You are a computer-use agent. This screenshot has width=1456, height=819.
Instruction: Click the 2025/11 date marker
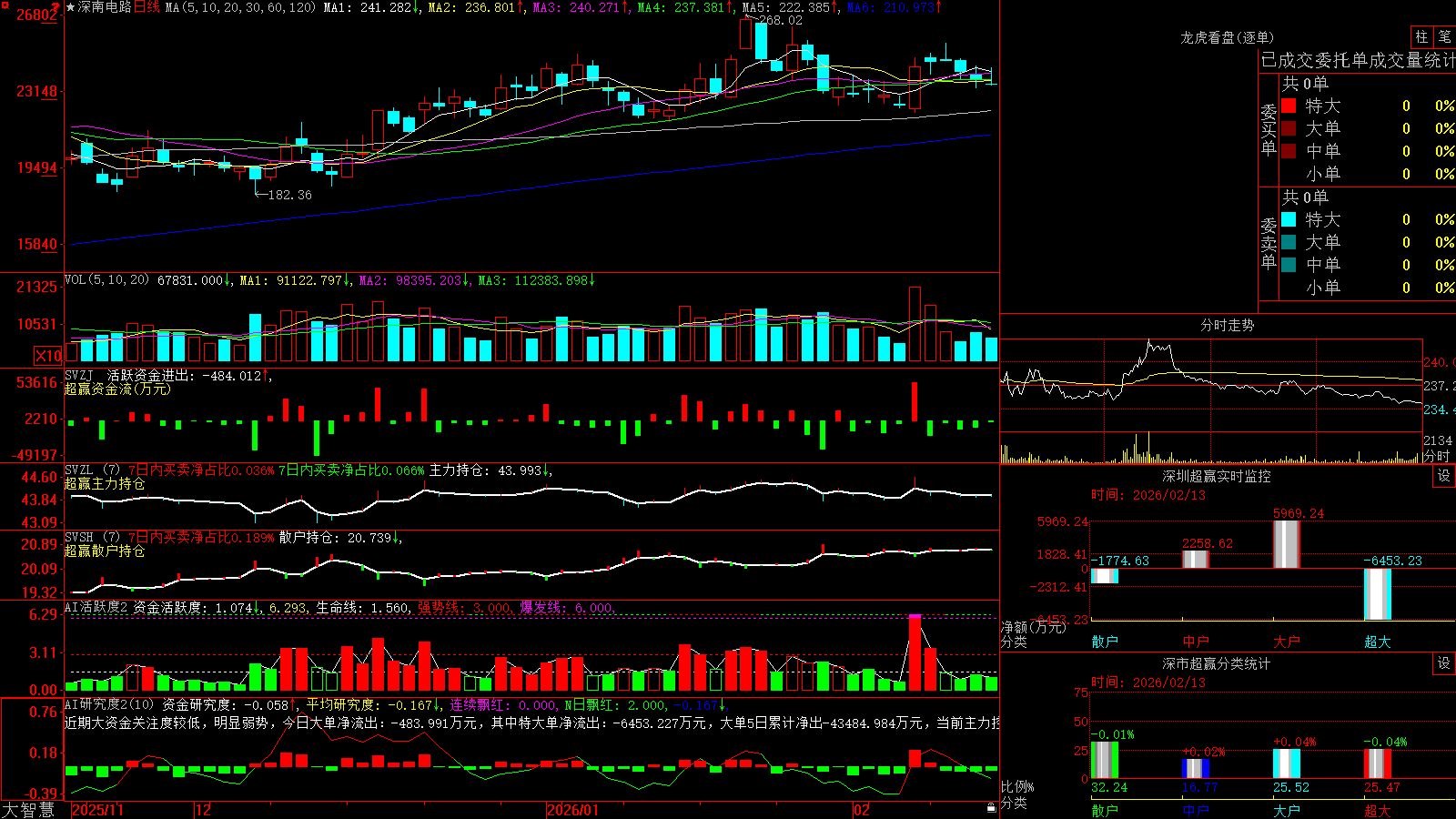97,810
